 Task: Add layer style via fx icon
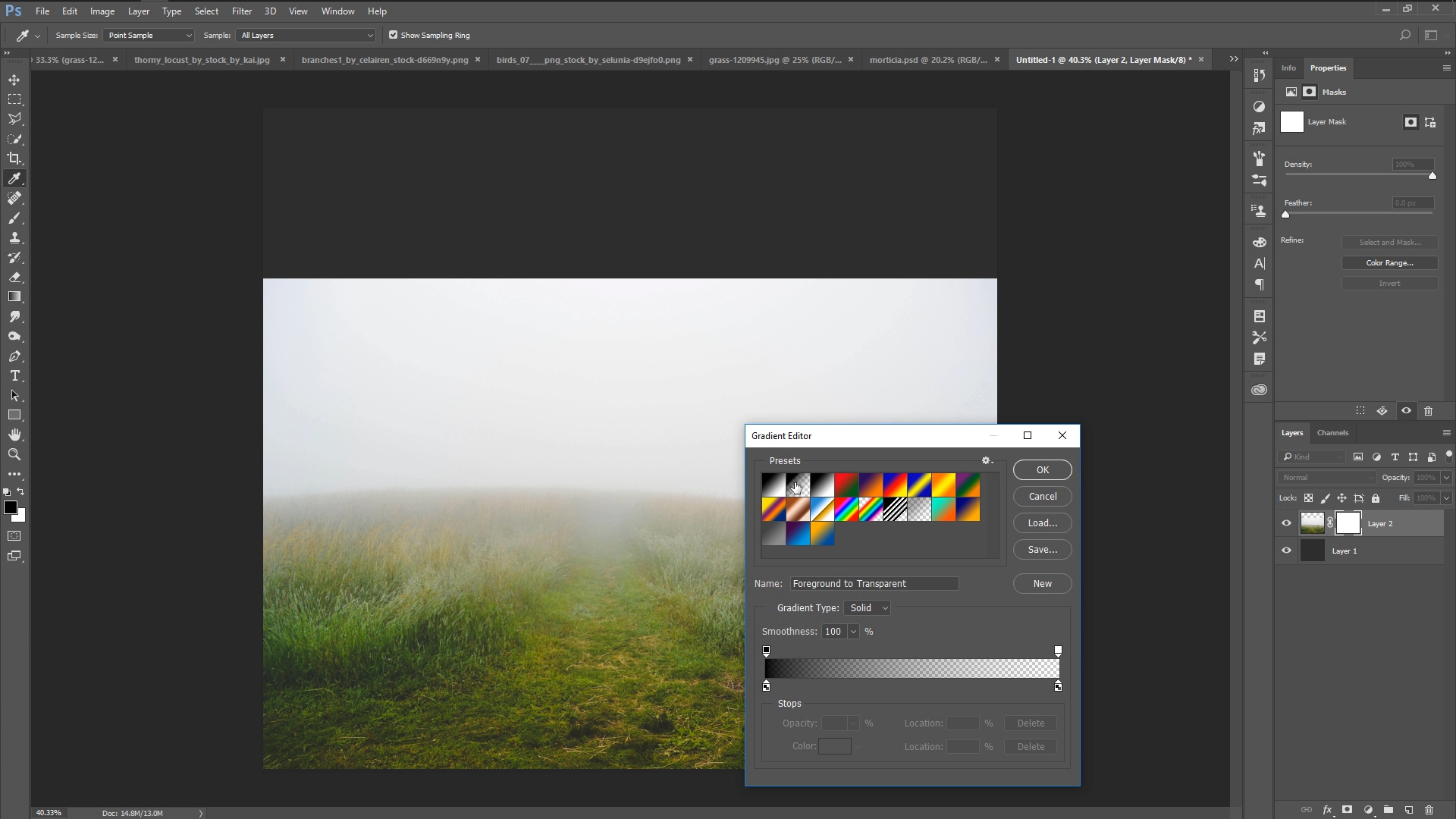(1328, 810)
